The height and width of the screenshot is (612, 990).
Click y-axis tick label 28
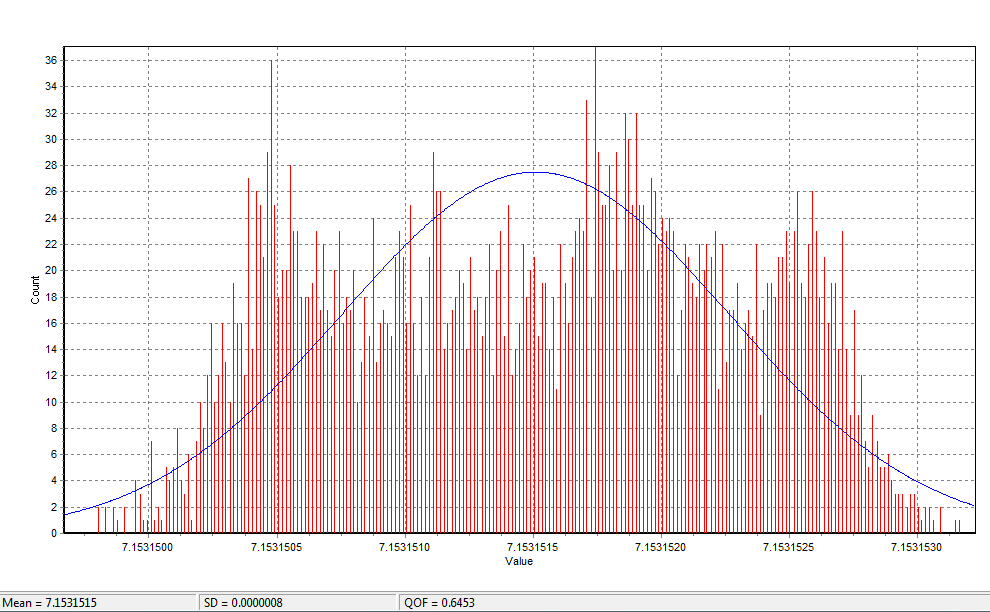click(51, 165)
